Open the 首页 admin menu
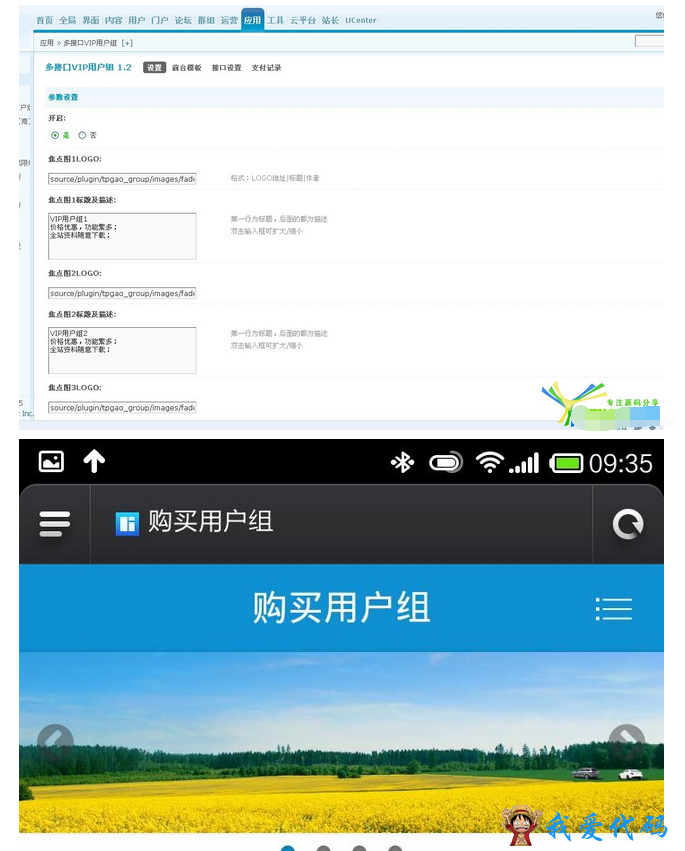 [45, 20]
